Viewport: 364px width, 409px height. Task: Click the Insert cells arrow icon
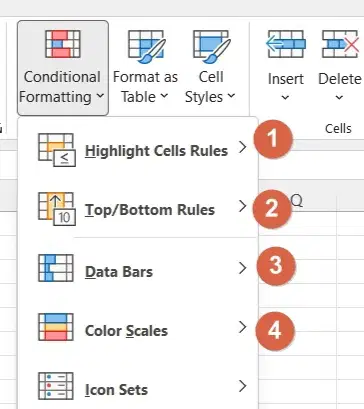286,44
